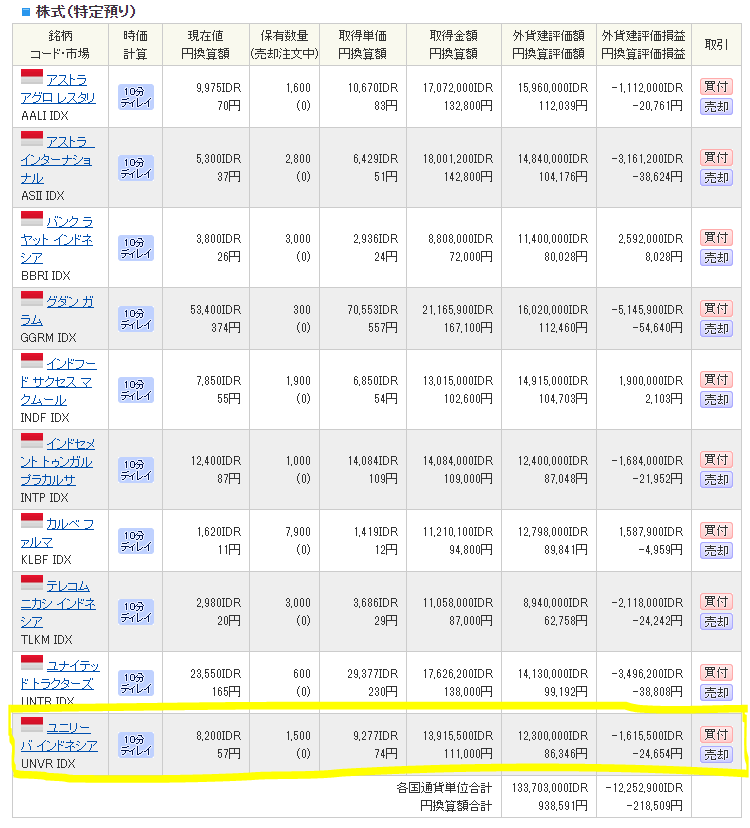
Task: Click Indonesia flag icon in UNVR row
Action: (32, 724)
